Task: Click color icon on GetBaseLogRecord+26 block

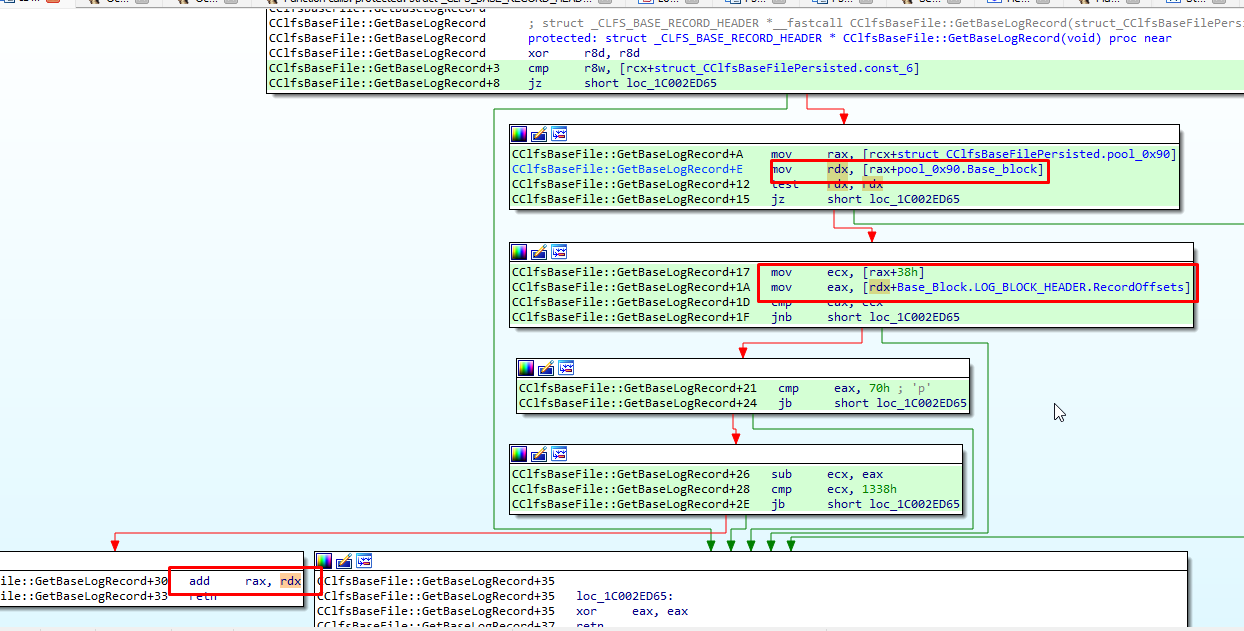Action: 519,454
